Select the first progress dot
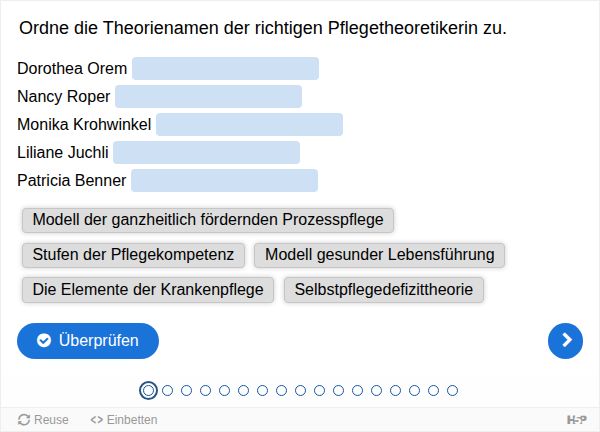This screenshot has width=600, height=432. point(148,390)
